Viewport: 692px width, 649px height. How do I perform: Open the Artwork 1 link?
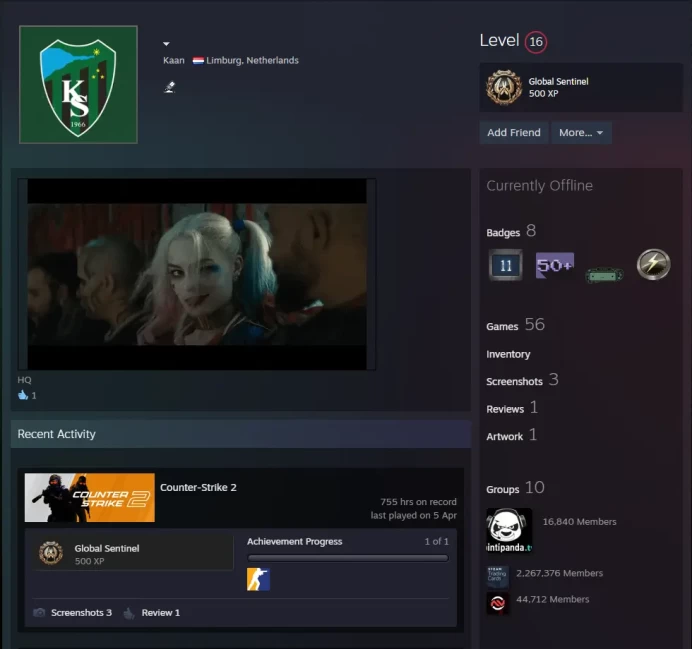point(512,435)
